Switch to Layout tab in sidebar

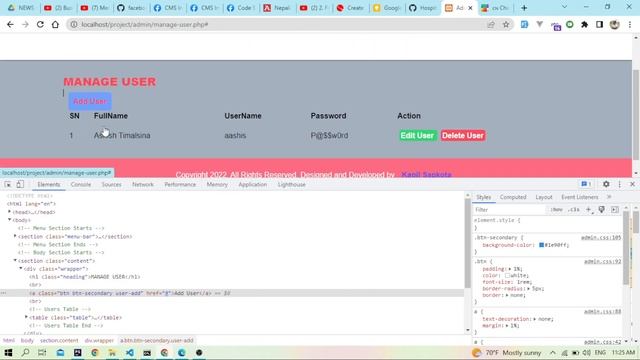point(544,197)
